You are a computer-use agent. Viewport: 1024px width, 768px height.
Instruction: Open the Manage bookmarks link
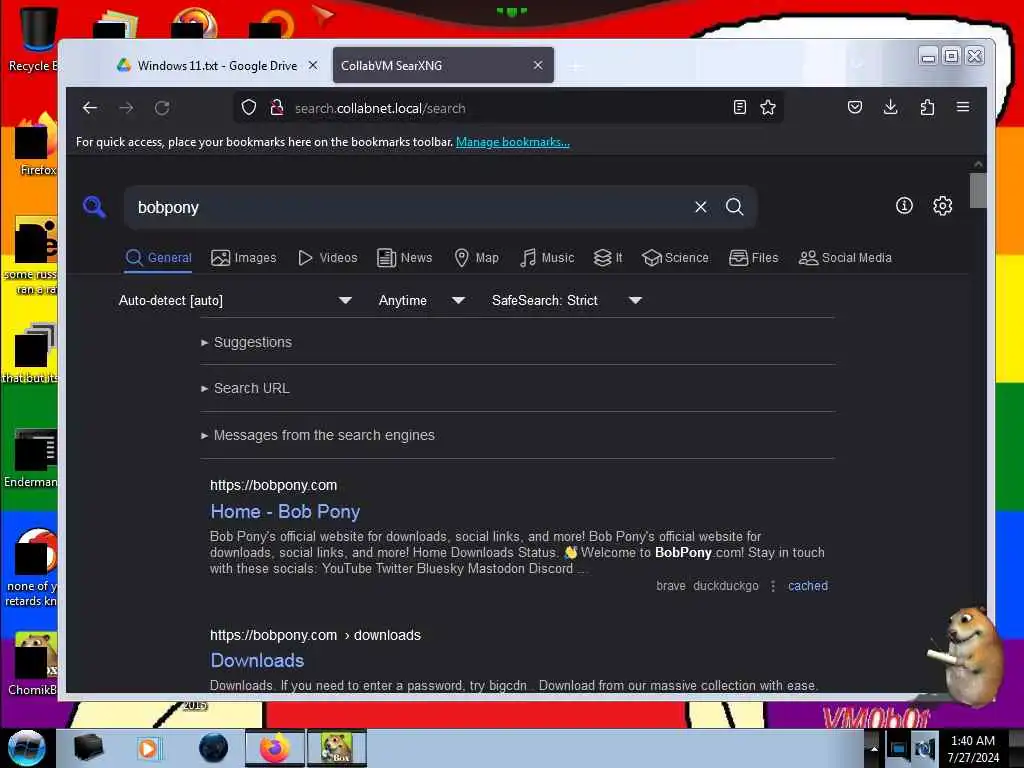[513, 142]
